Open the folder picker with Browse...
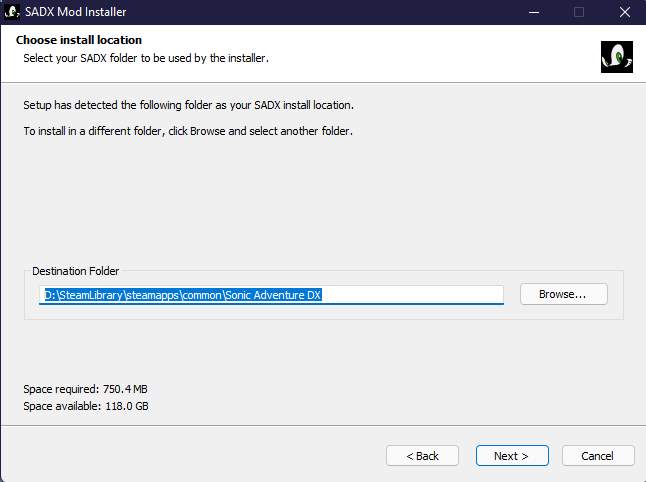 tap(564, 294)
